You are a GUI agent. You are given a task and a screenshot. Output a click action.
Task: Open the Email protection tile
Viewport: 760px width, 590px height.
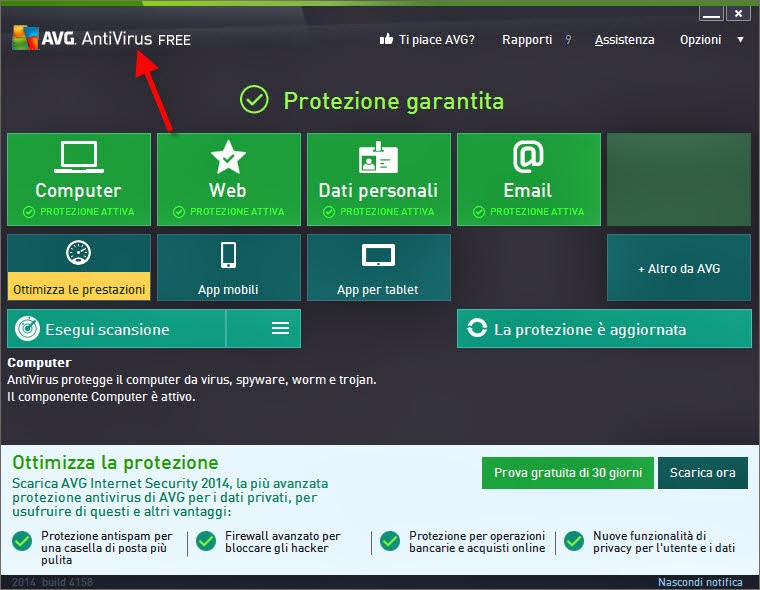(529, 179)
